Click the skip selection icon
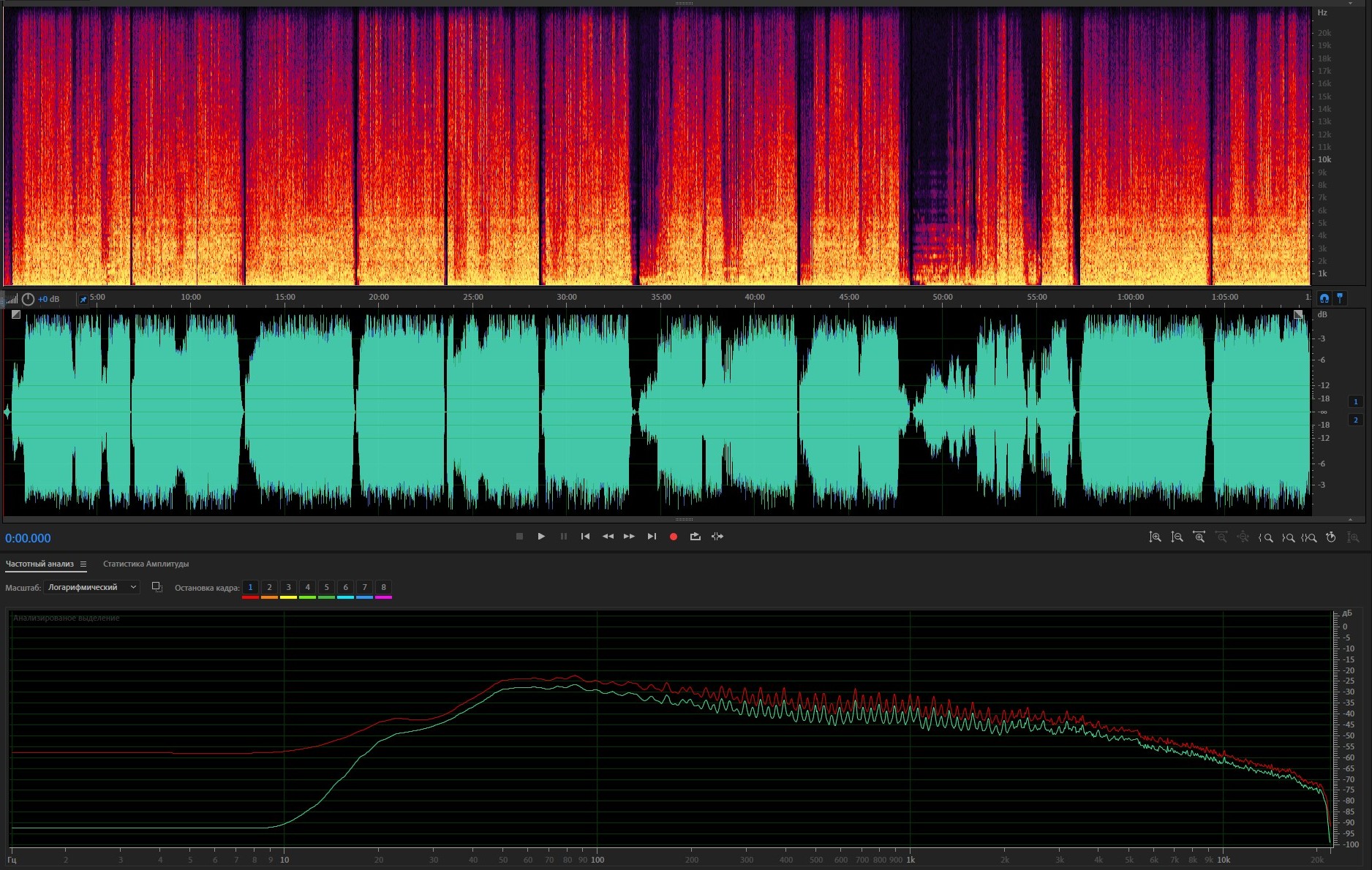 coord(717,537)
